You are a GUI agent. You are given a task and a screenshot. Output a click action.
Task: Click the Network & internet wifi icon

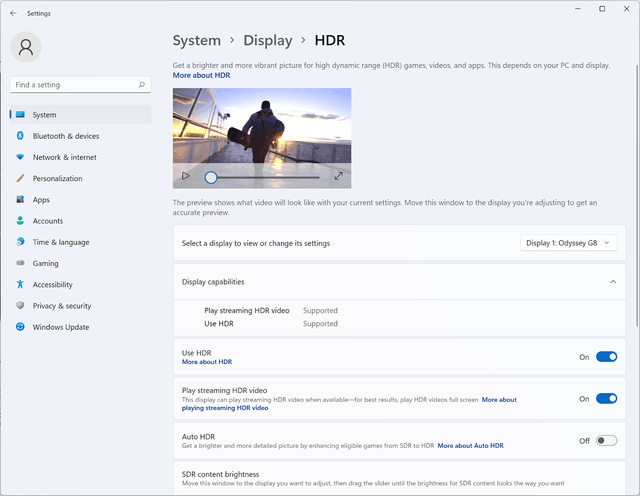(20, 157)
